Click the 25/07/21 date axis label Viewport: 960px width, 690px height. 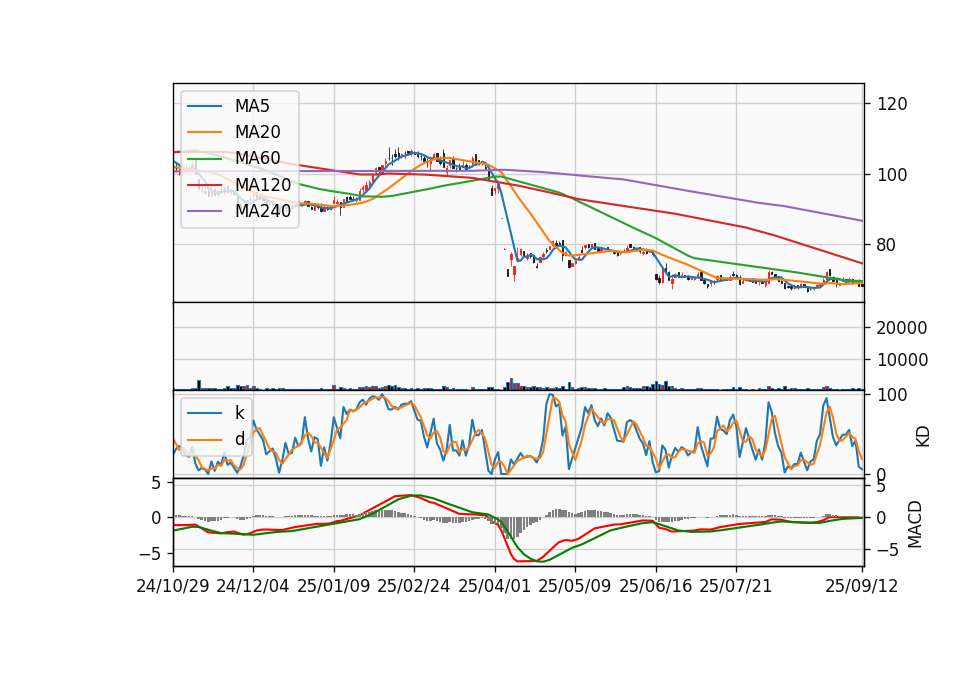coord(736,586)
